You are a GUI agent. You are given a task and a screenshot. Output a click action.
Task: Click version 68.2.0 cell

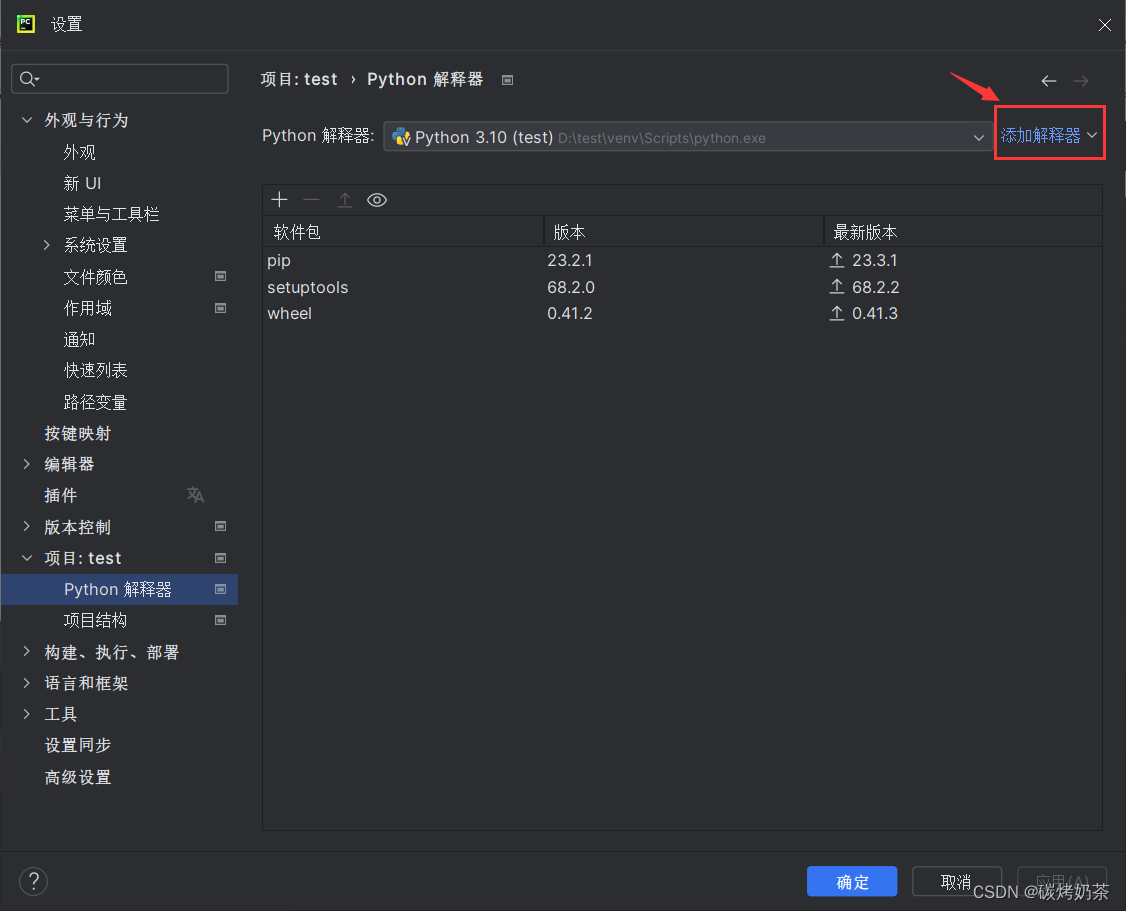[x=571, y=287]
